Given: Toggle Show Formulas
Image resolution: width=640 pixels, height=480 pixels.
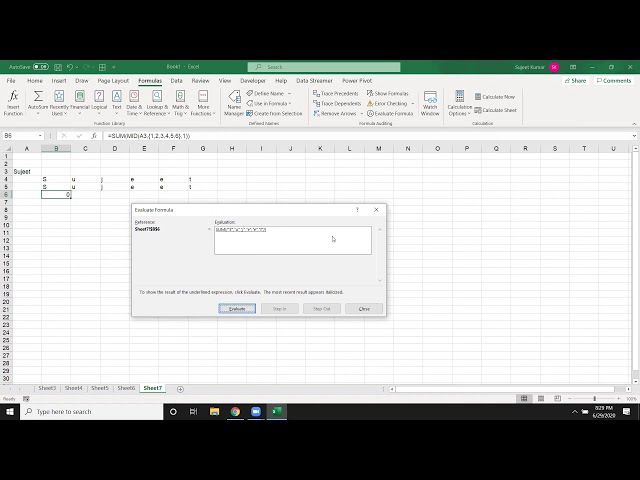Looking at the screenshot, I should coord(387,93).
